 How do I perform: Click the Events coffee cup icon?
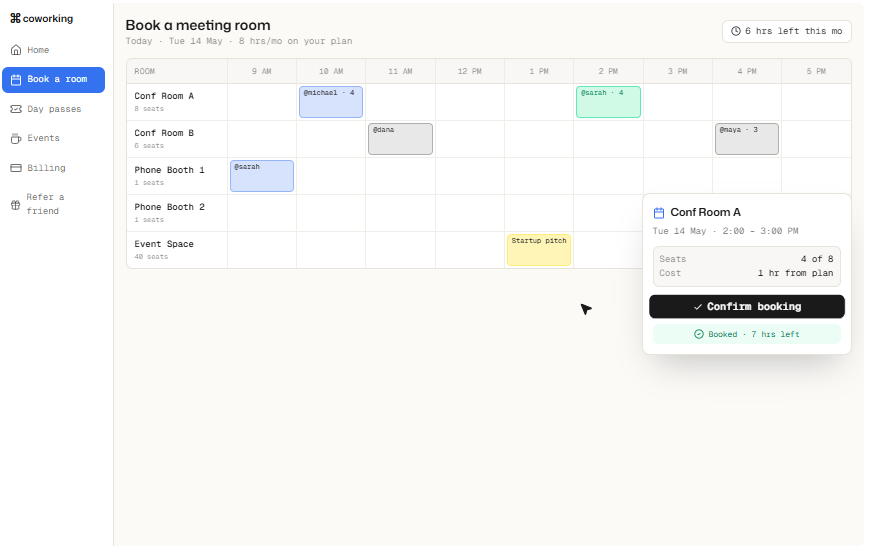coord(16,139)
